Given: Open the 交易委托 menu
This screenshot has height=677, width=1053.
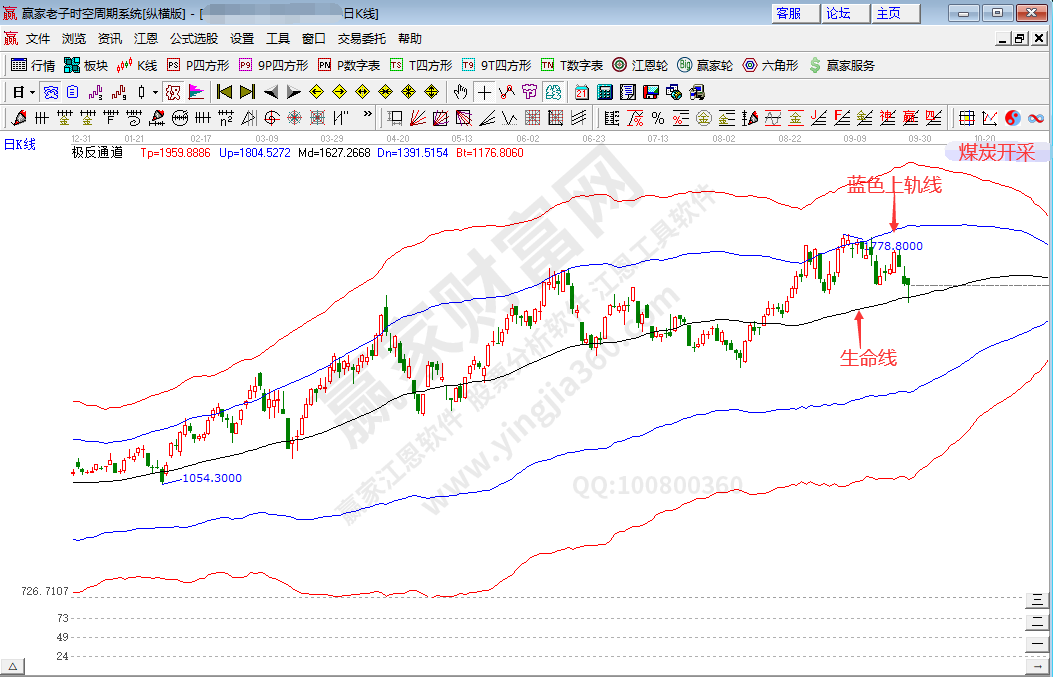Looking at the screenshot, I should point(361,39).
